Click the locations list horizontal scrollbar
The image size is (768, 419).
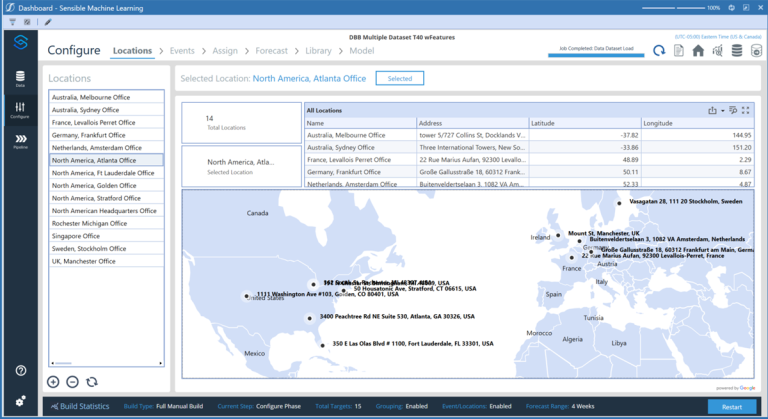click(106, 363)
